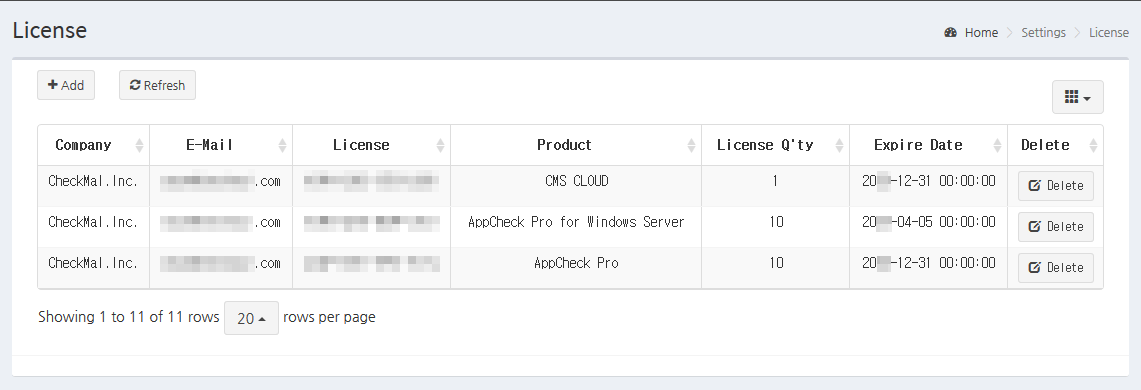Image resolution: width=1141 pixels, height=390 pixels.
Task: Delete AppCheck Pro for Windows Server license
Action: pyautogui.click(x=1055, y=226)
